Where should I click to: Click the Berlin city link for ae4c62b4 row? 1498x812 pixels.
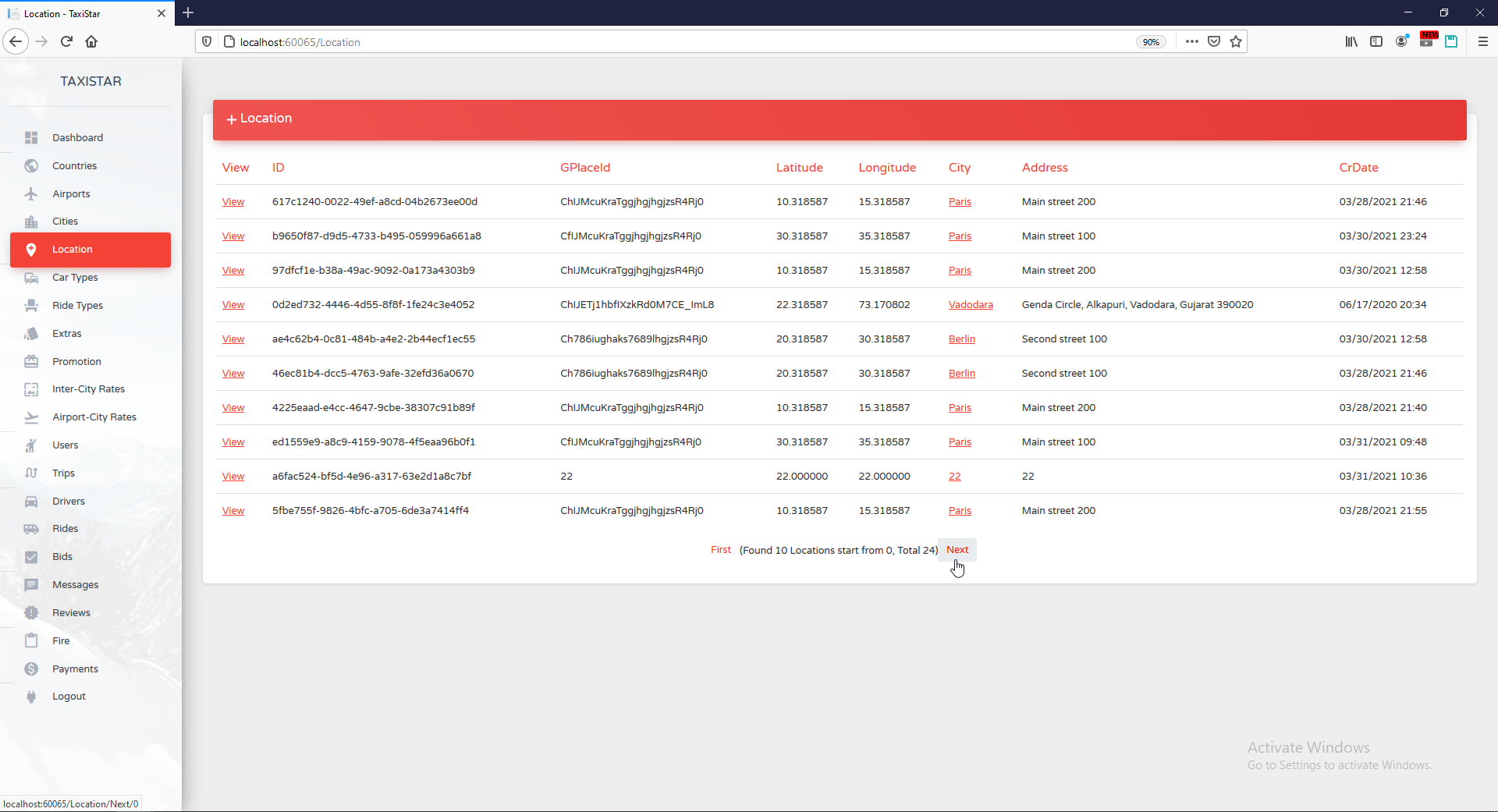point(962,339)
